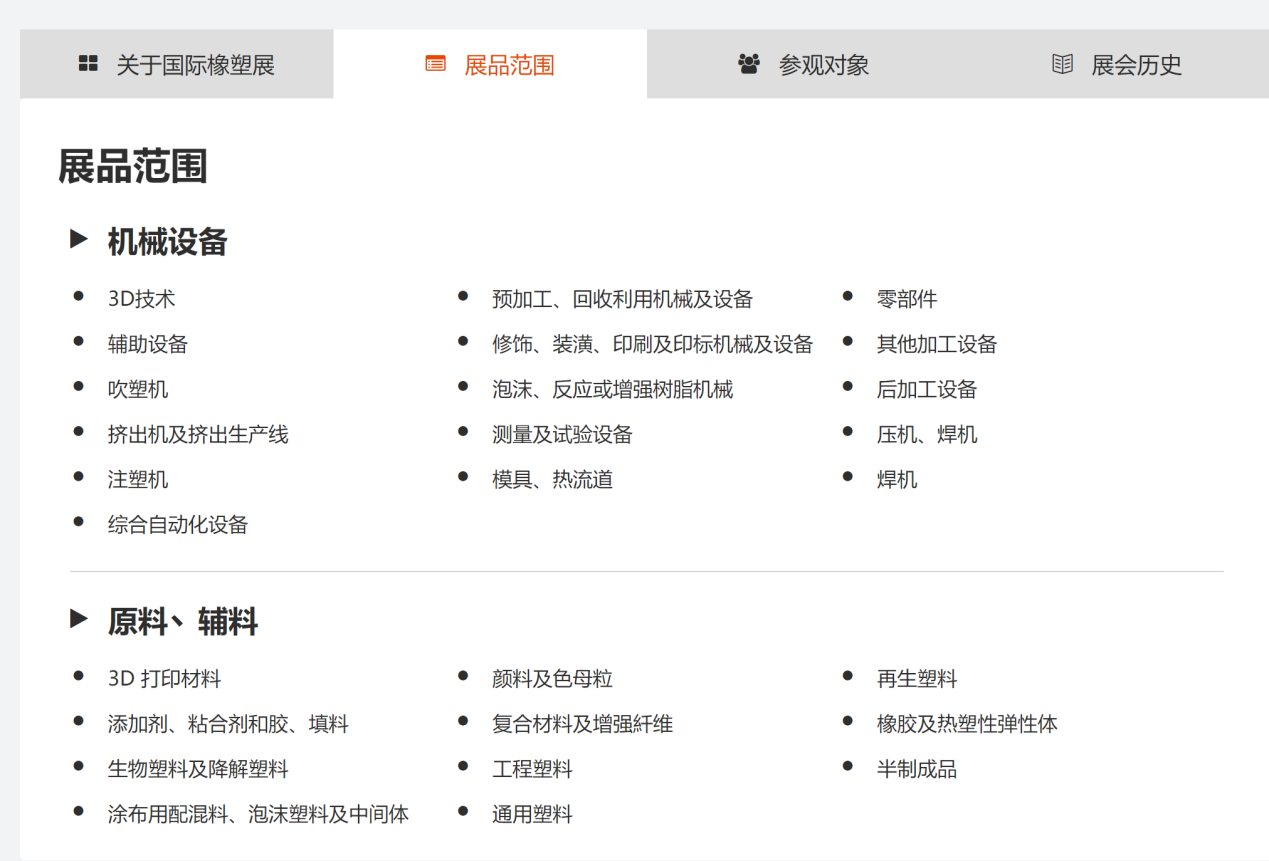1269x861 pixels.
Task: Click the grid icon beside 关于国际橡塑展
Action: click(x=88, y=64)
